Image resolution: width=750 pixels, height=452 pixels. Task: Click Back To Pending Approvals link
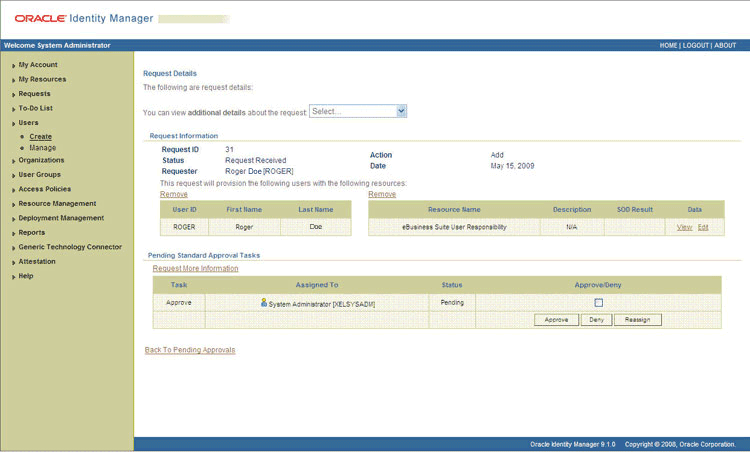(x=190, y=350)
